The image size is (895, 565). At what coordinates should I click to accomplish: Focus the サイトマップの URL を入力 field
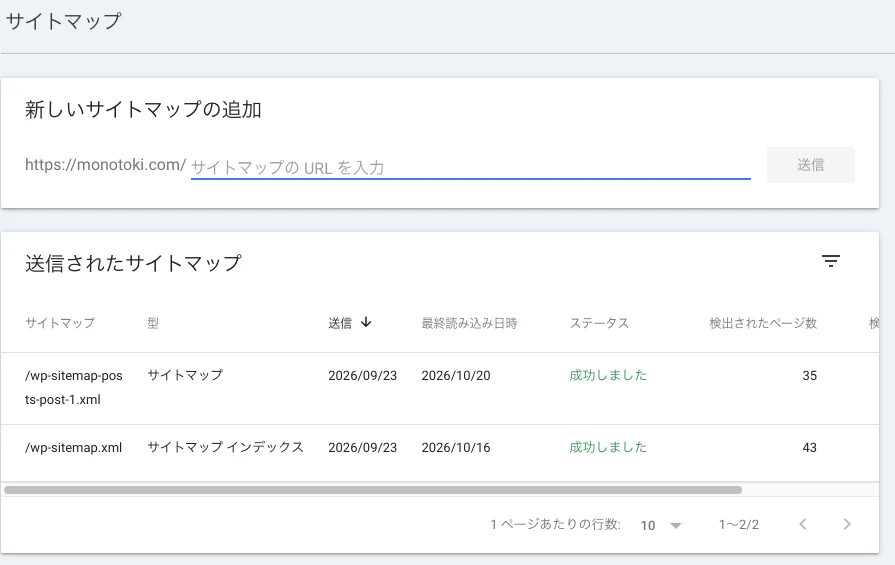coord(470,167)
